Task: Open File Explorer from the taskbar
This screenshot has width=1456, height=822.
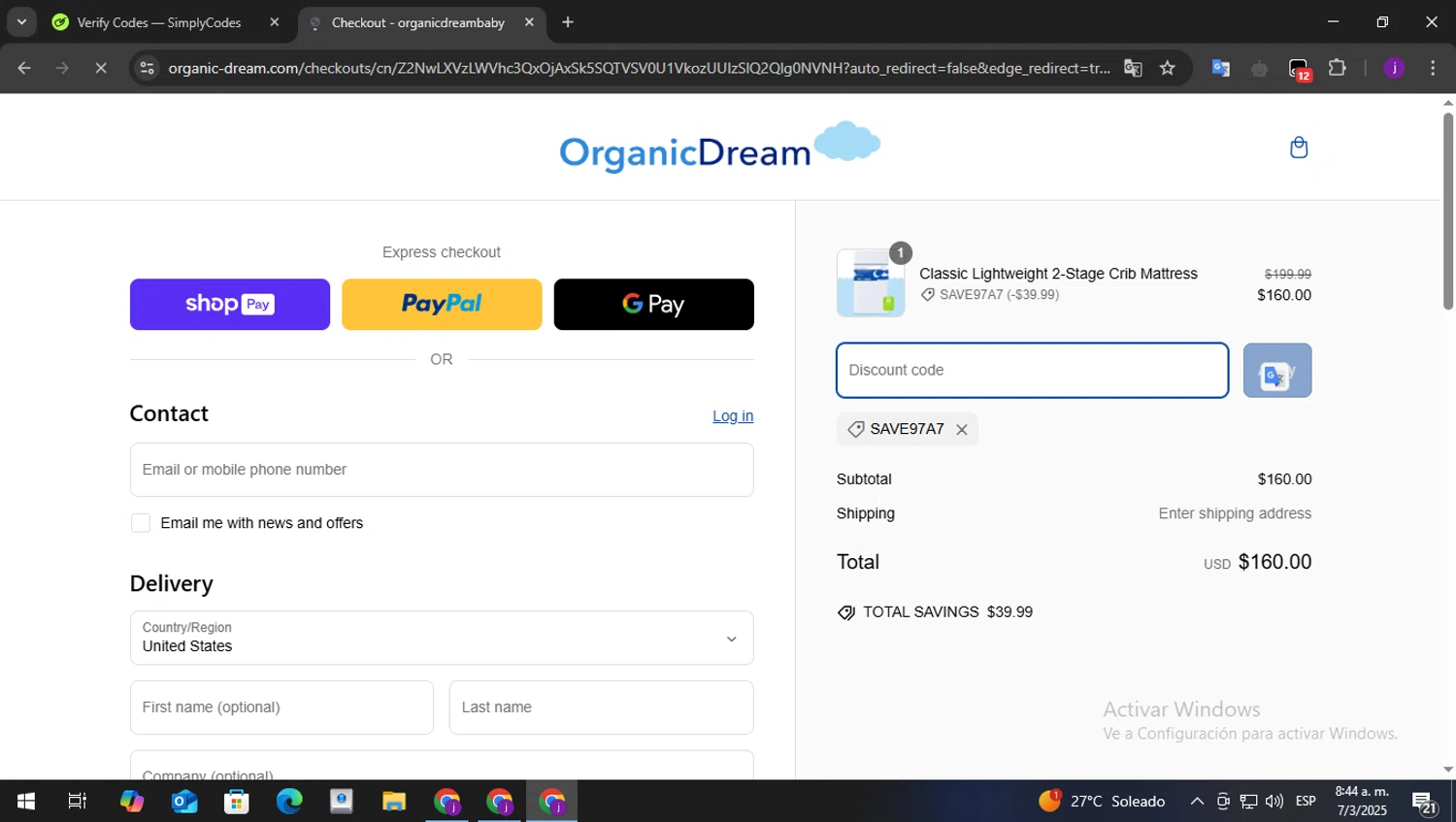Action: tap(394, 802)
